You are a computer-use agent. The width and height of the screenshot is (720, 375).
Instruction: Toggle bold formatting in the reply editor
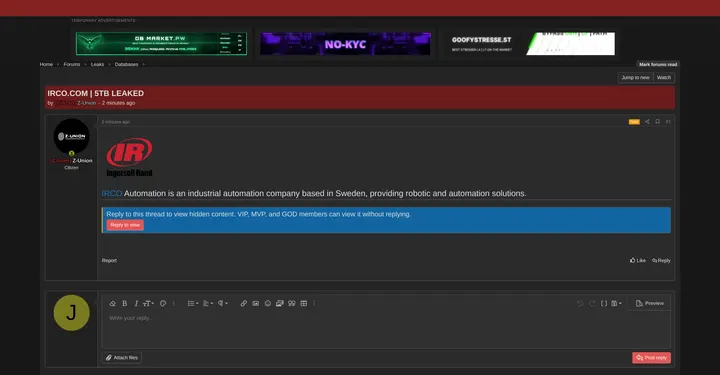pos(124,303)
